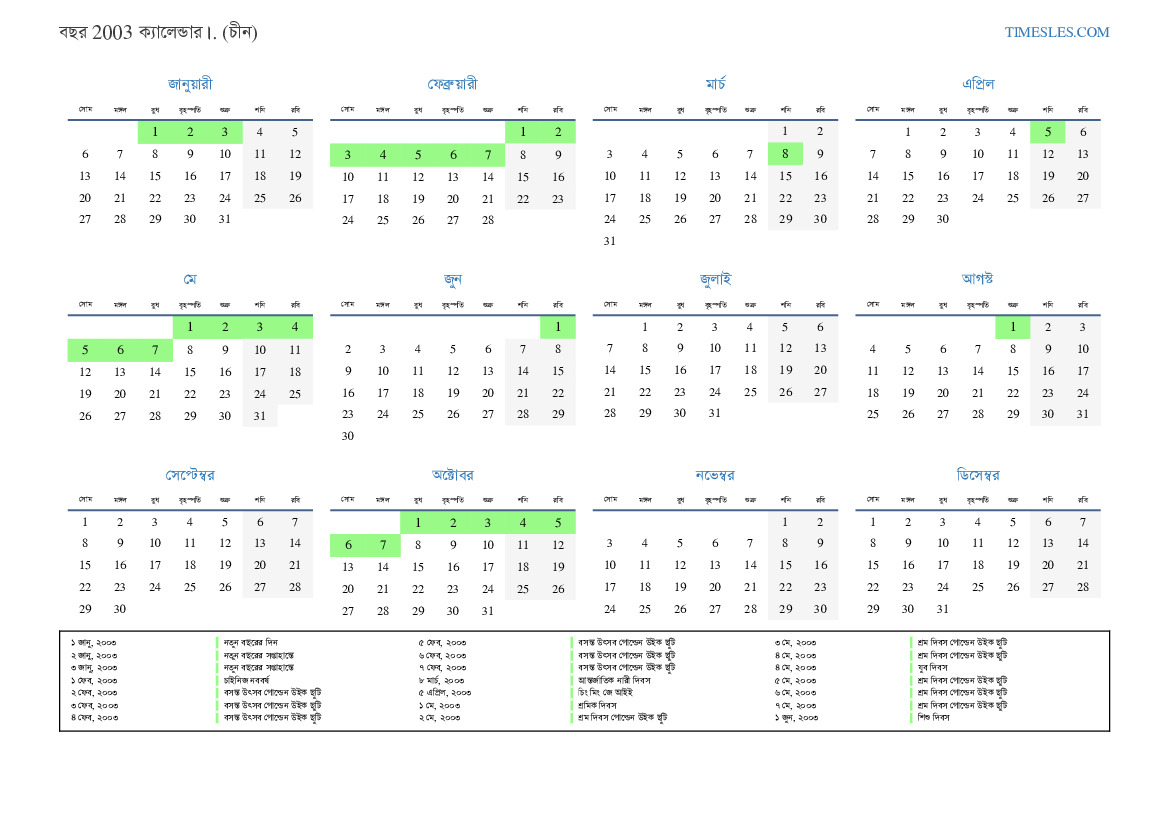Open the TIMESLES.COM link
1169x827 pixels.
[x=1056, y=32]
